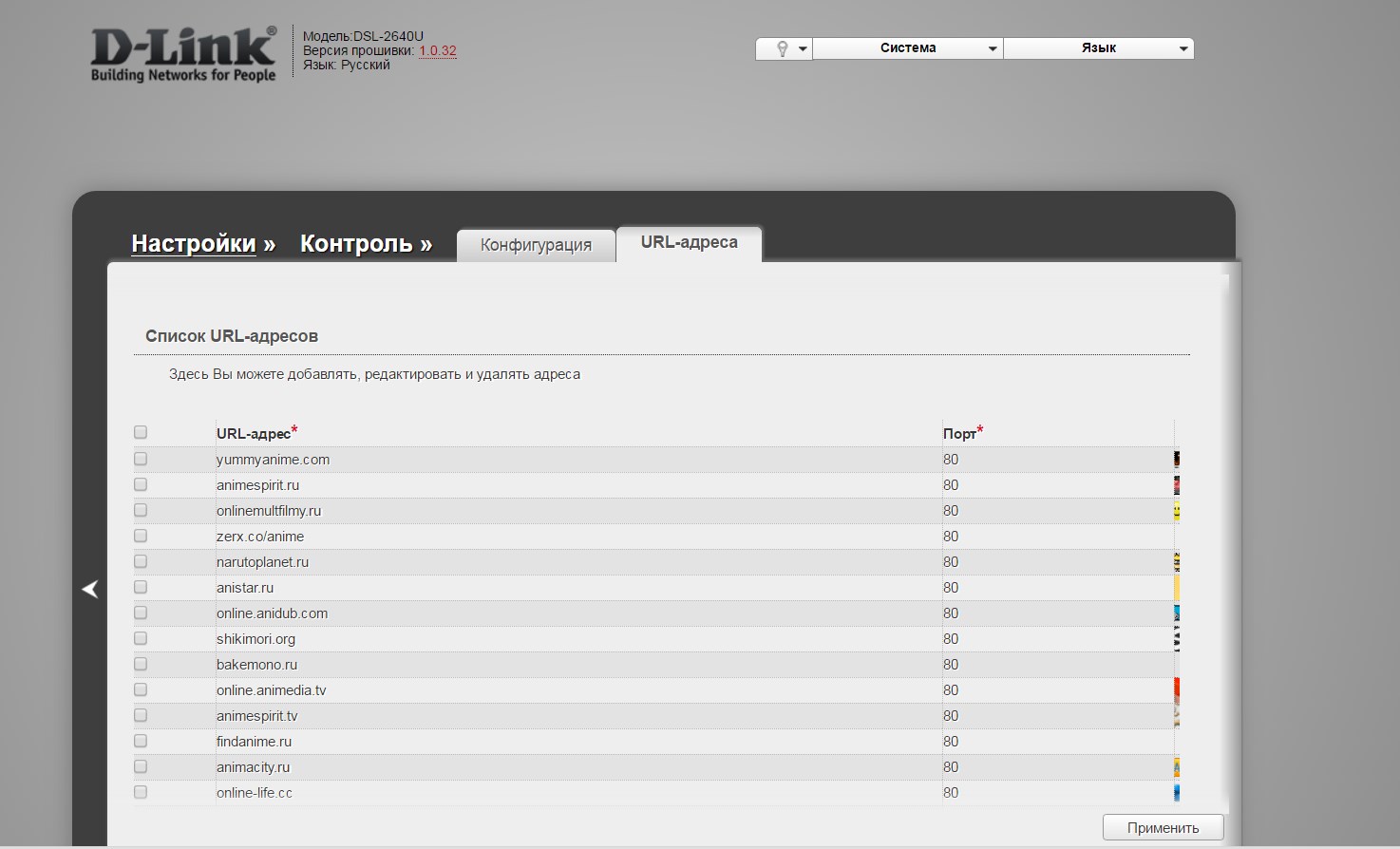This screenshot has height=849, width=1400.
Task: Click the Модель:DSL-2640U label
Action: point(363,36)
